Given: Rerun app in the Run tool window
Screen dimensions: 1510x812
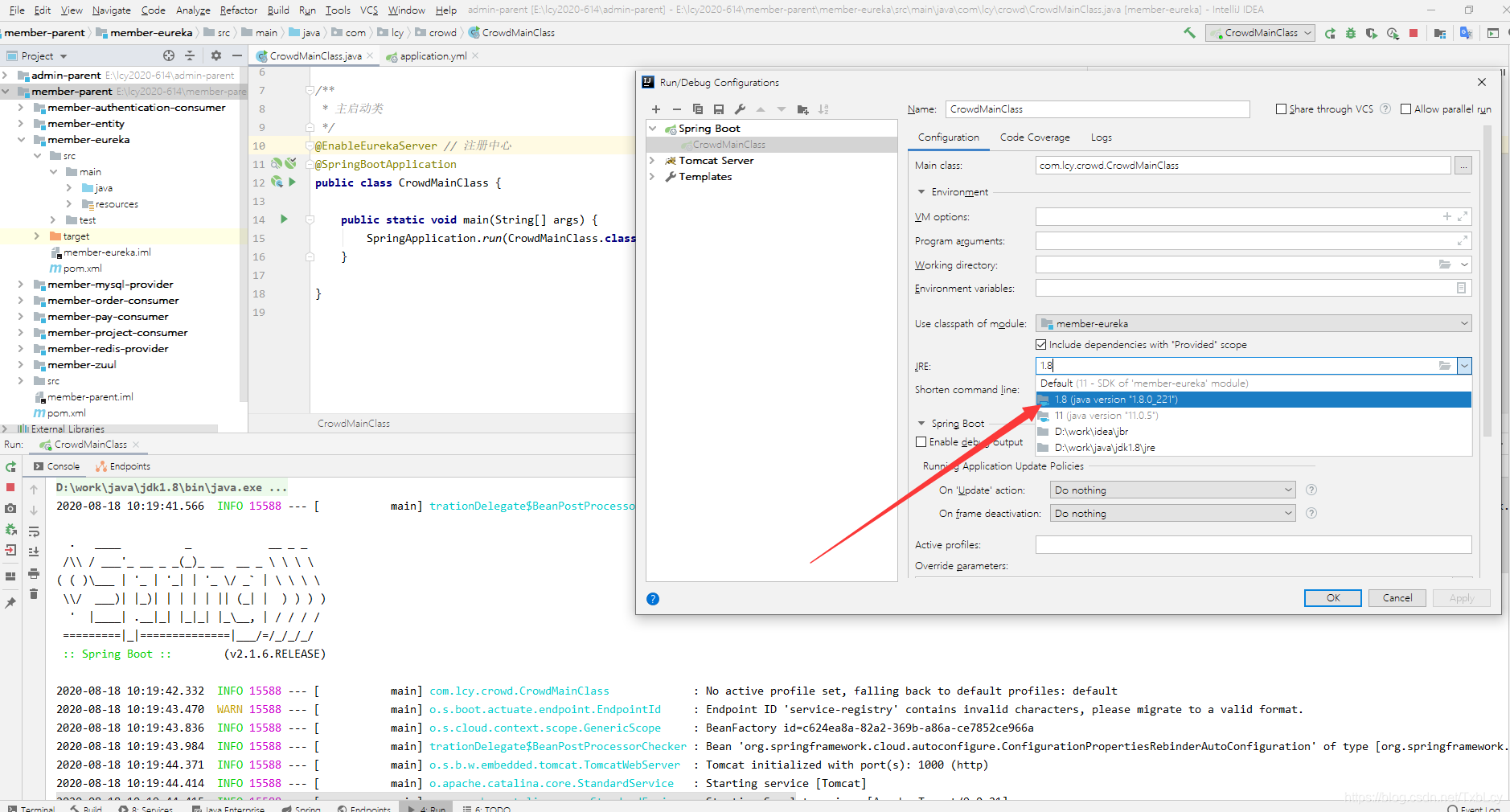Looking at the screenshot, I should pos(10,467).
